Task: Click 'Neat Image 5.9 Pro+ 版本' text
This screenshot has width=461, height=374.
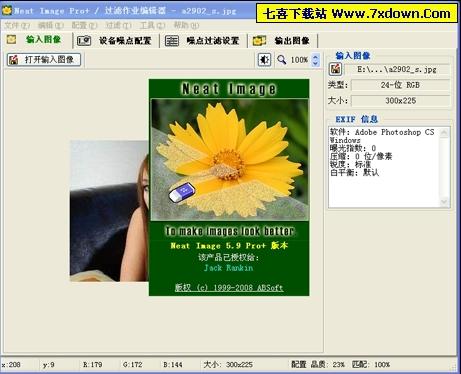Action: (x=229, y=246)
